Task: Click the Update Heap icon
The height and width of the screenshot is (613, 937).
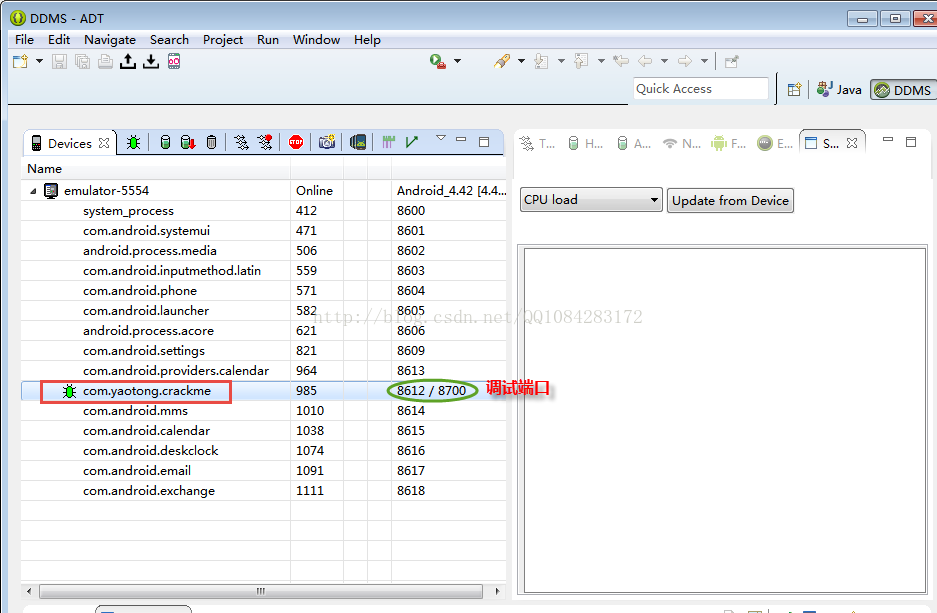Action: [166, 142]
